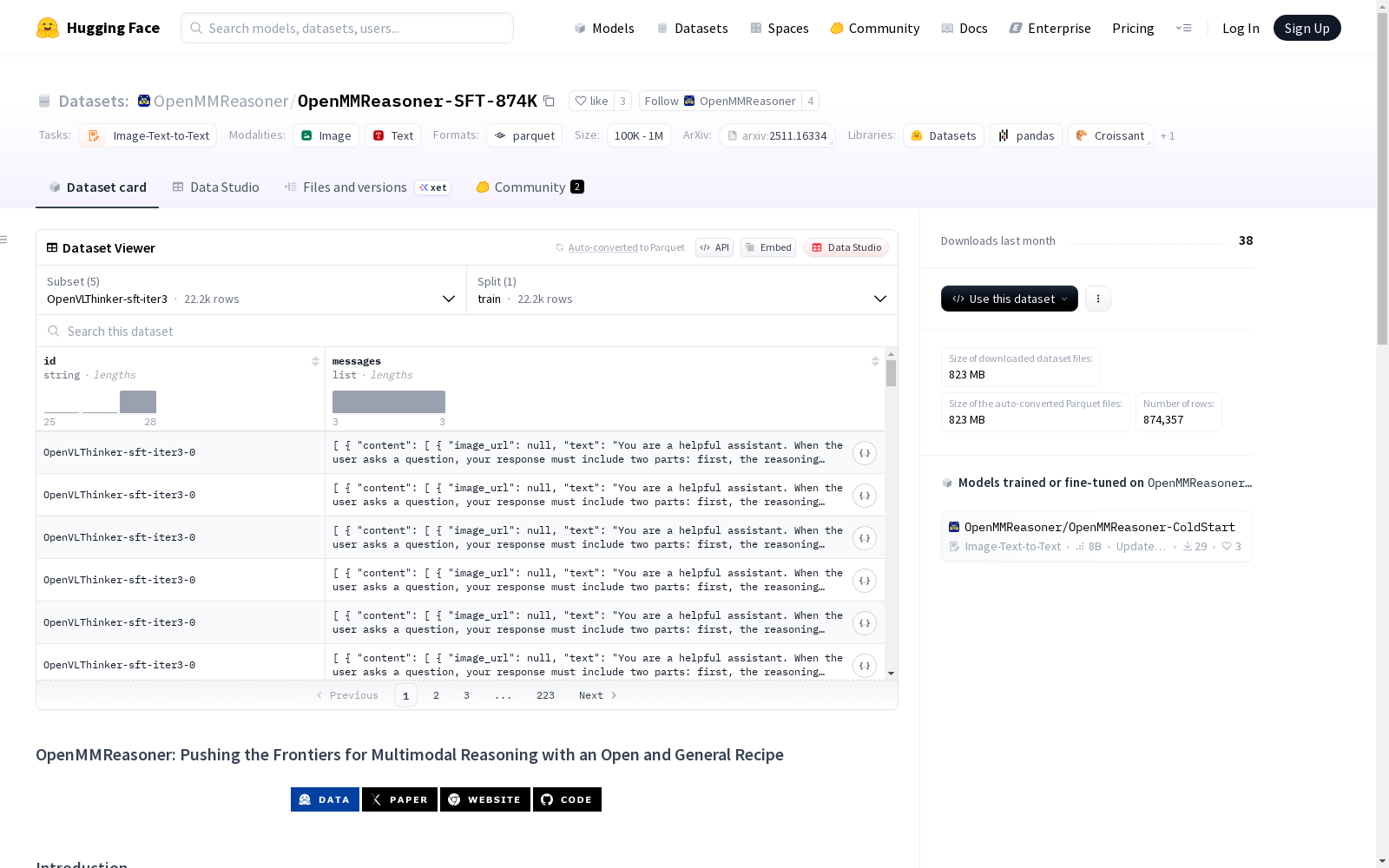Go to the Pricing page
Viewport: 1389px width, 868px height.
click(x=1133, y=28)
